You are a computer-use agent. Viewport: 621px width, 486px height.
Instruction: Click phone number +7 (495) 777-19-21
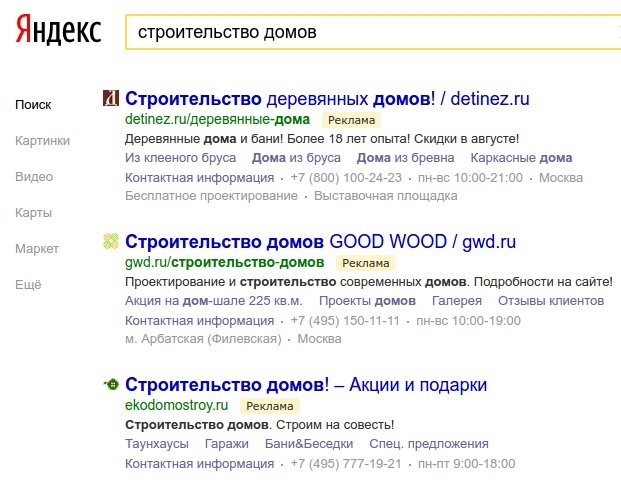346,464
